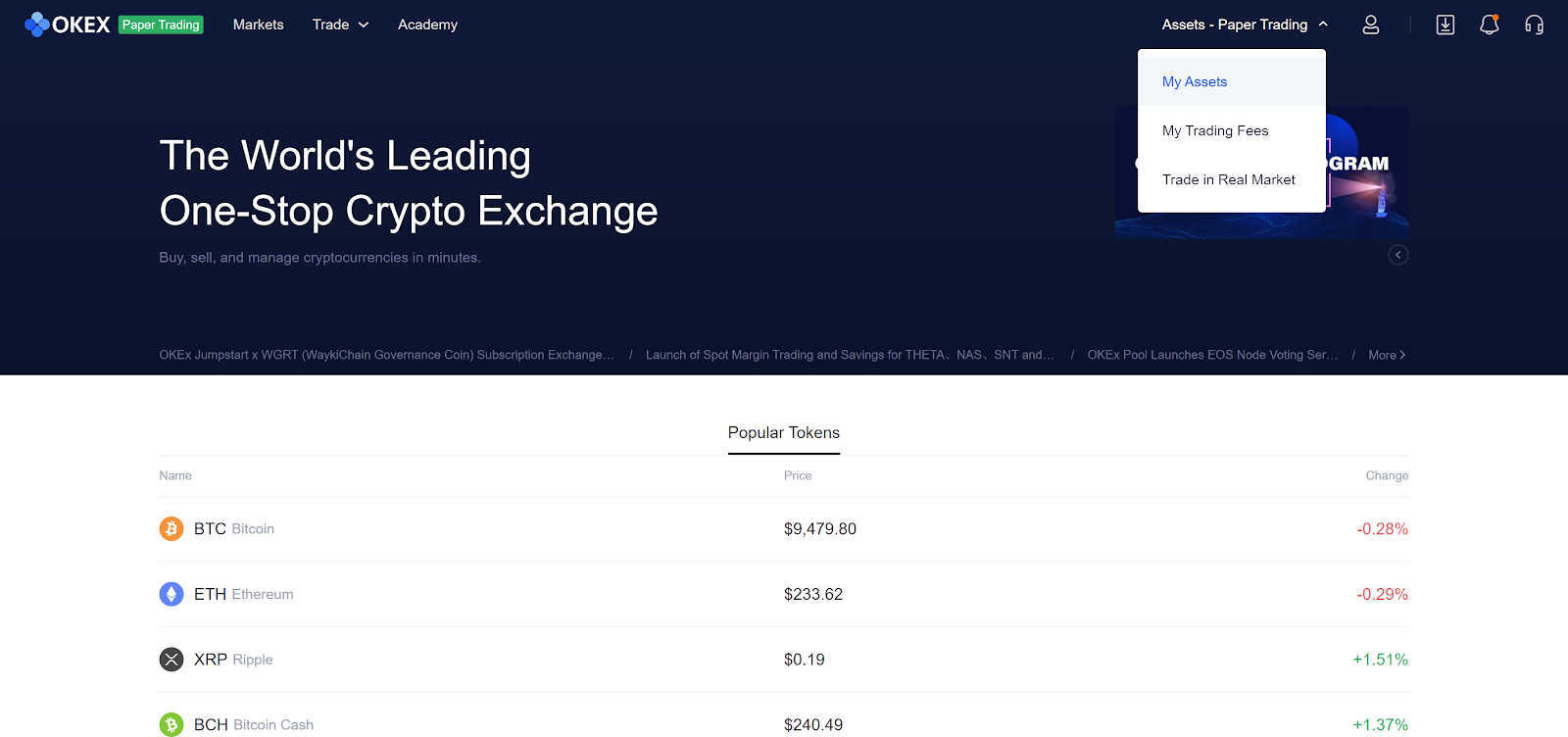Click the download app icon

tap(1445, 25)
